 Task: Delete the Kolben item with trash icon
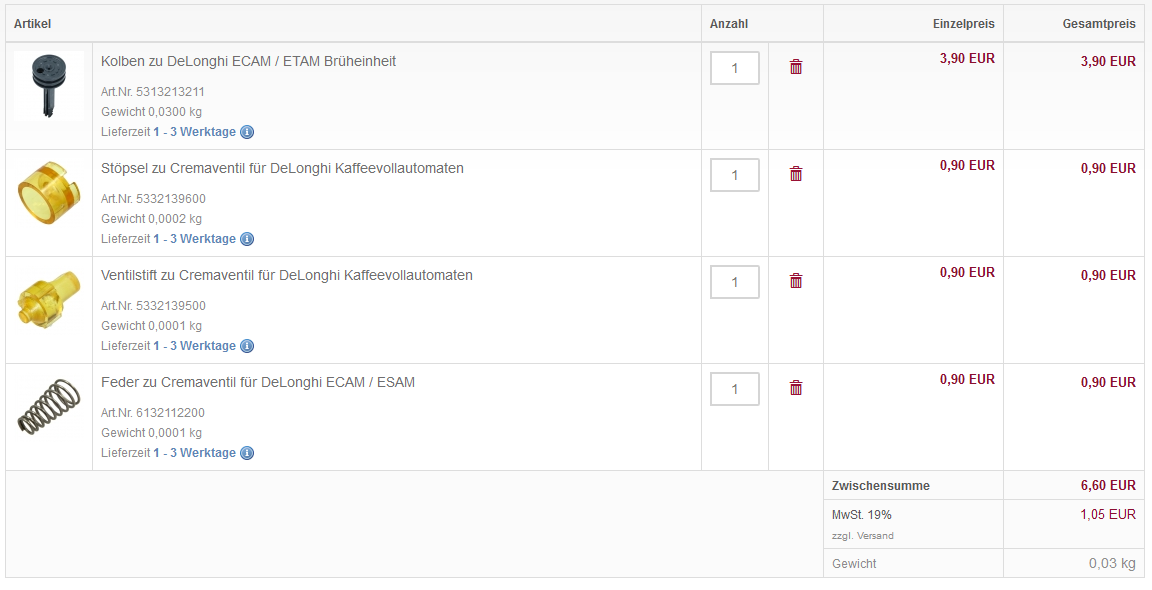[796, 67]
